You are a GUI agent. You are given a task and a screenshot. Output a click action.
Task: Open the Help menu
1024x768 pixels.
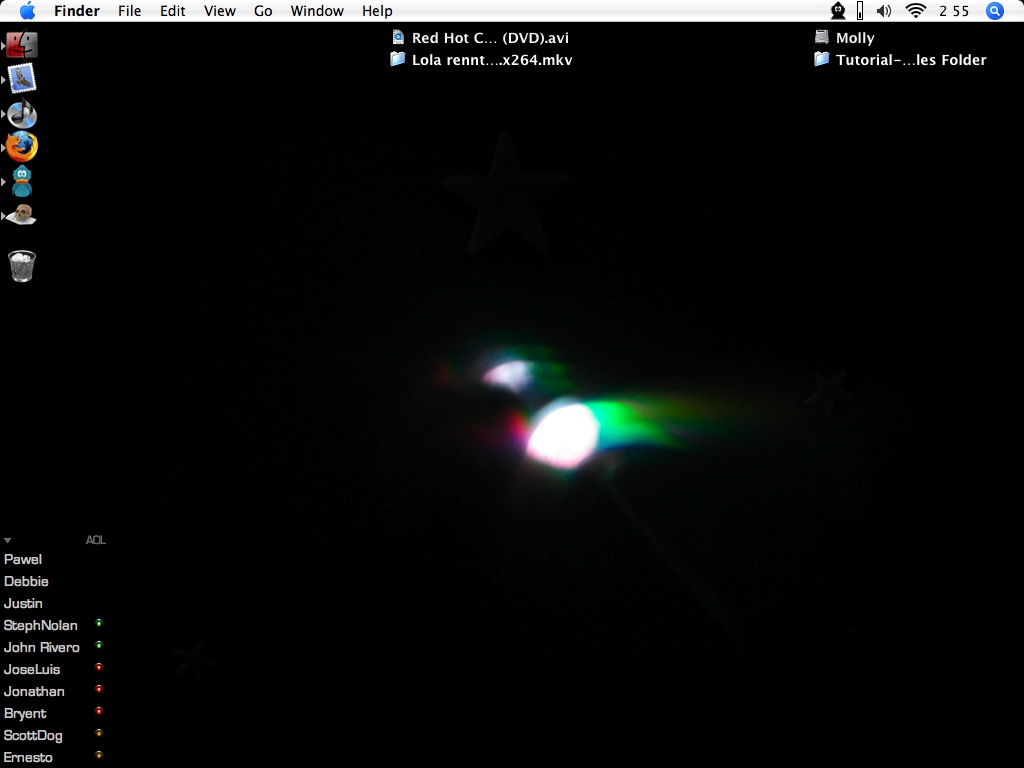(x=377, y=11)
